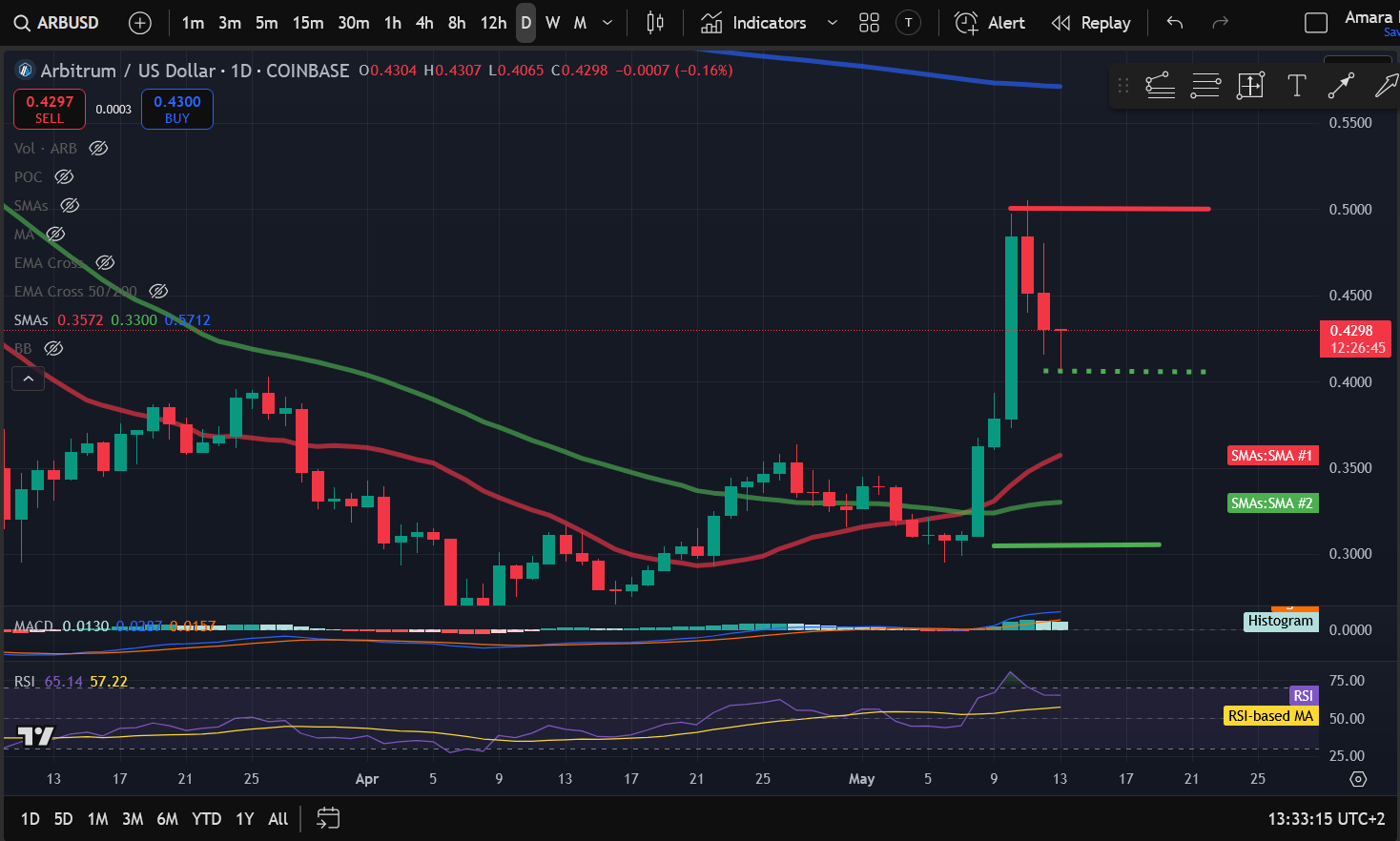This screenshot has height=841, width=1400.
Task: Open the time axis settings gear
Action: 1358,779
